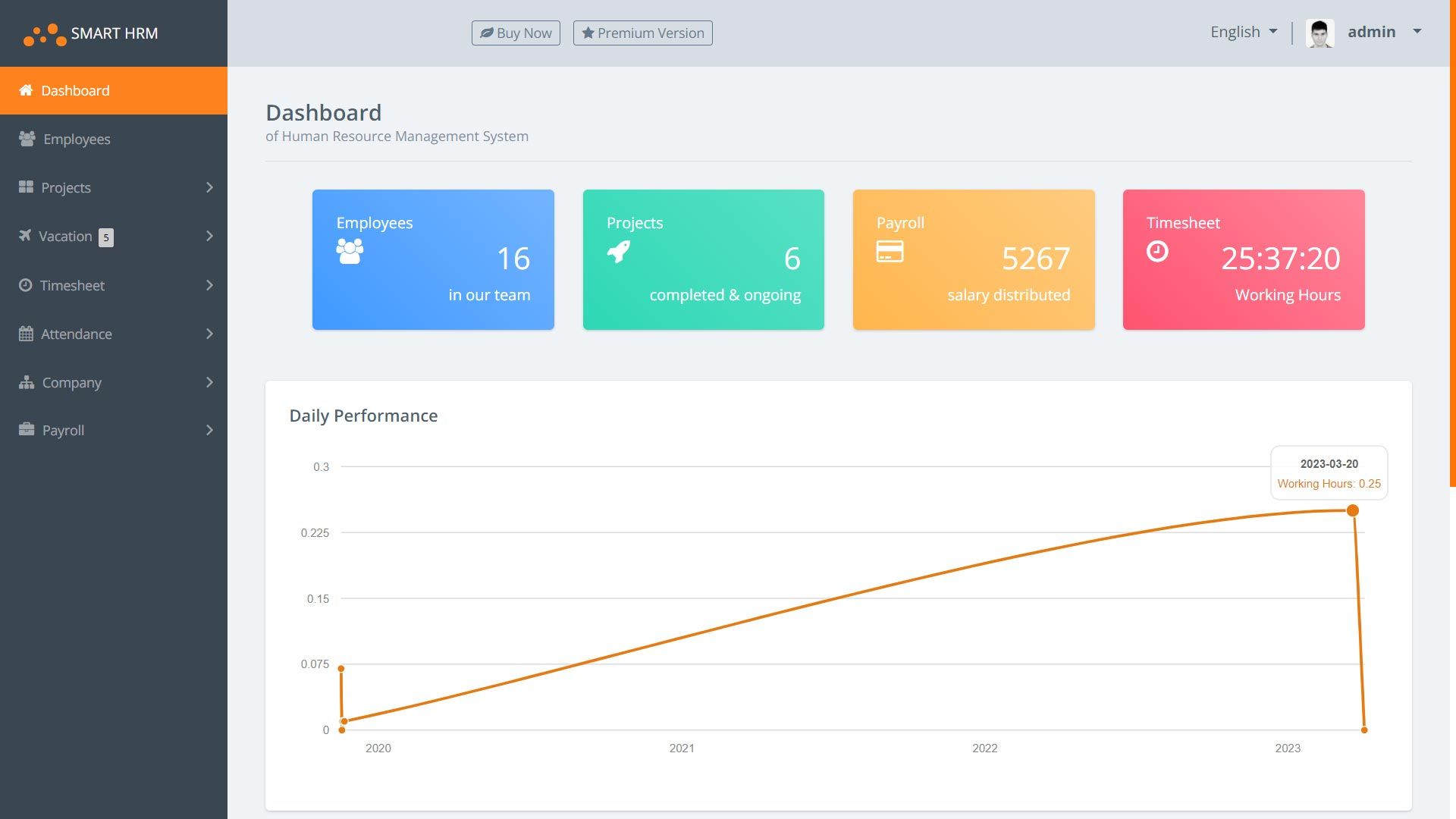The height and width of the screenshot is (819, 1456).
Task: Expand the Projects sidebar submenu chevron
Action: (x=209, y=187)
